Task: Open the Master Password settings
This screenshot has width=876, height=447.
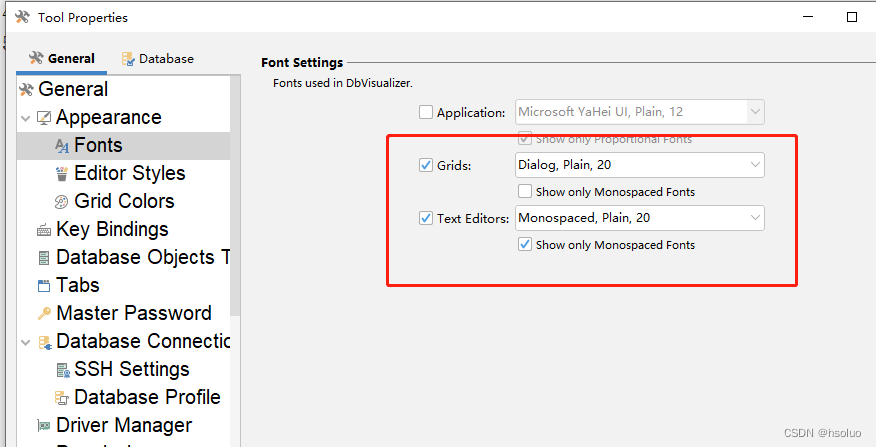Action: (x=134, y=313)
